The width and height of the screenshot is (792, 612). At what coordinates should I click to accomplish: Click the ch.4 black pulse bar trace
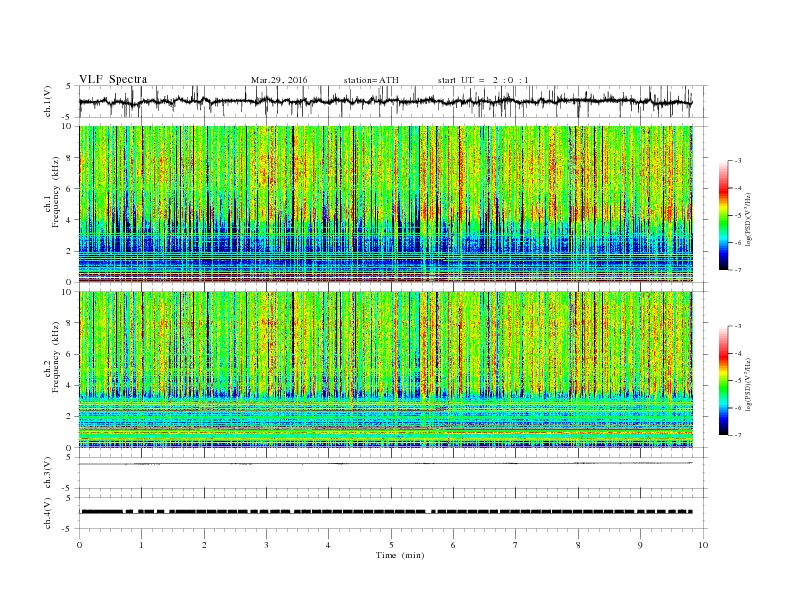pyautogui.click(x=387, y=512)
